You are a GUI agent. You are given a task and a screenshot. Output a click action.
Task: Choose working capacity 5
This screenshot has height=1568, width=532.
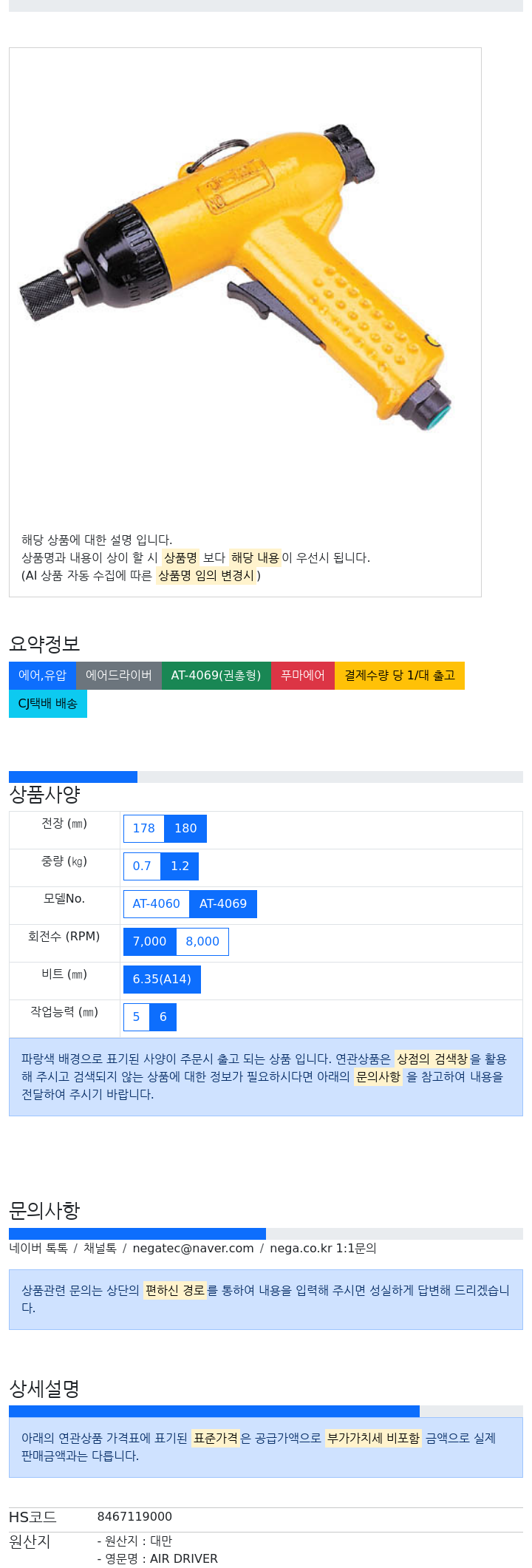pos(136,1017)
